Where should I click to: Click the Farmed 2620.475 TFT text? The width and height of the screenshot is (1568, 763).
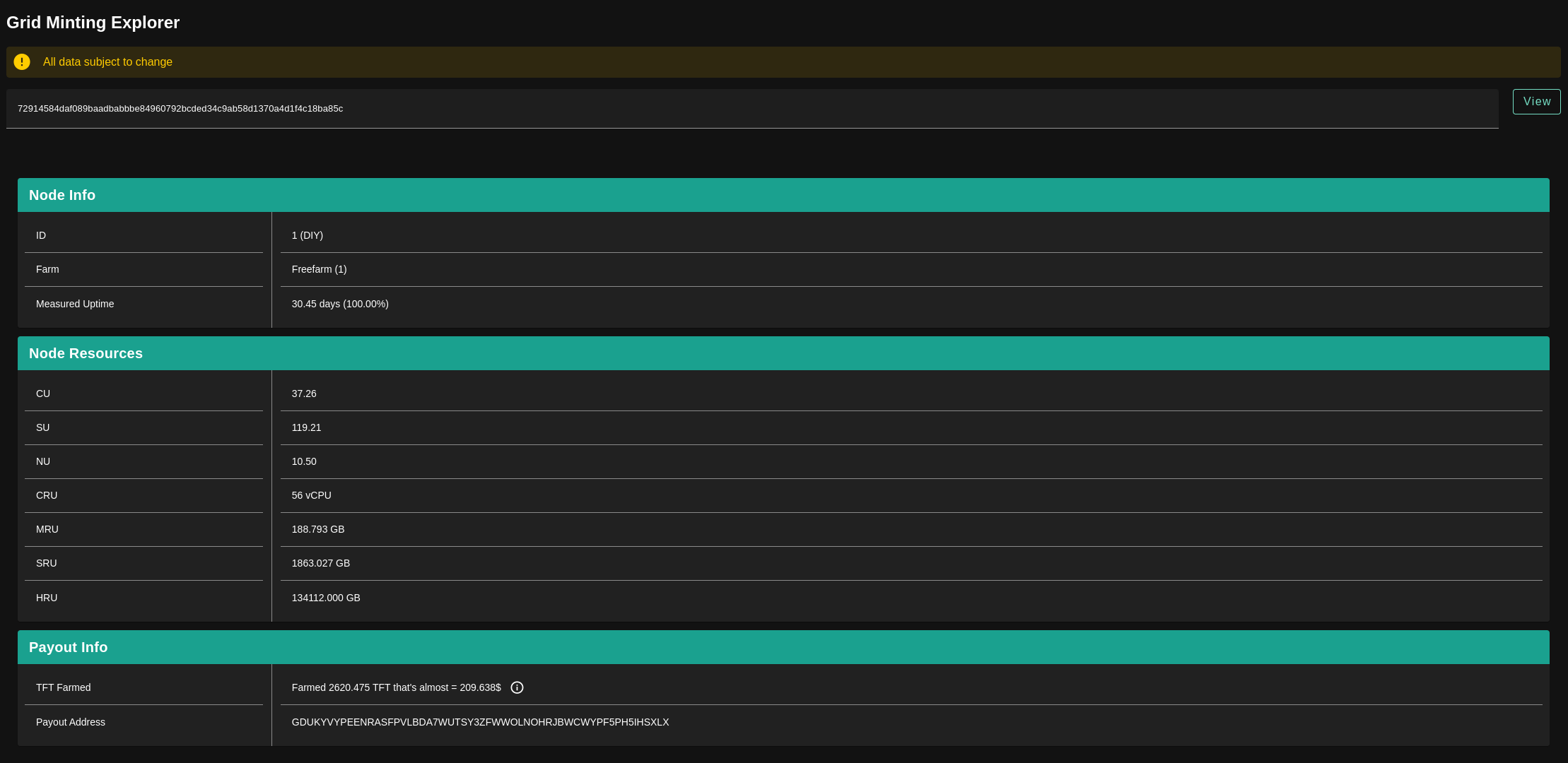click(x=396, y=687)
